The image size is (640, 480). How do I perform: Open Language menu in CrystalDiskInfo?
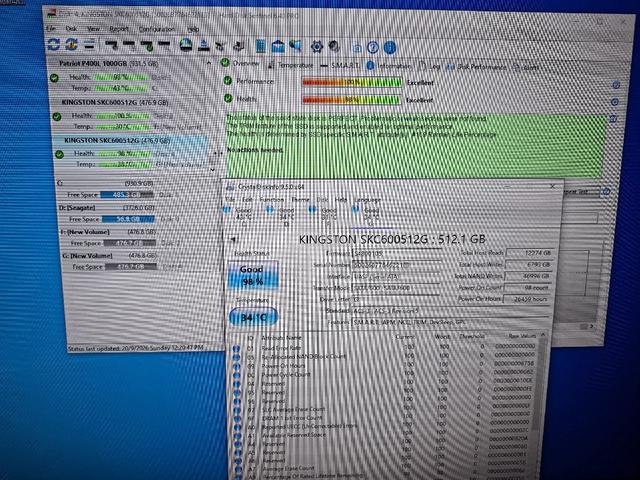(367, 200)
